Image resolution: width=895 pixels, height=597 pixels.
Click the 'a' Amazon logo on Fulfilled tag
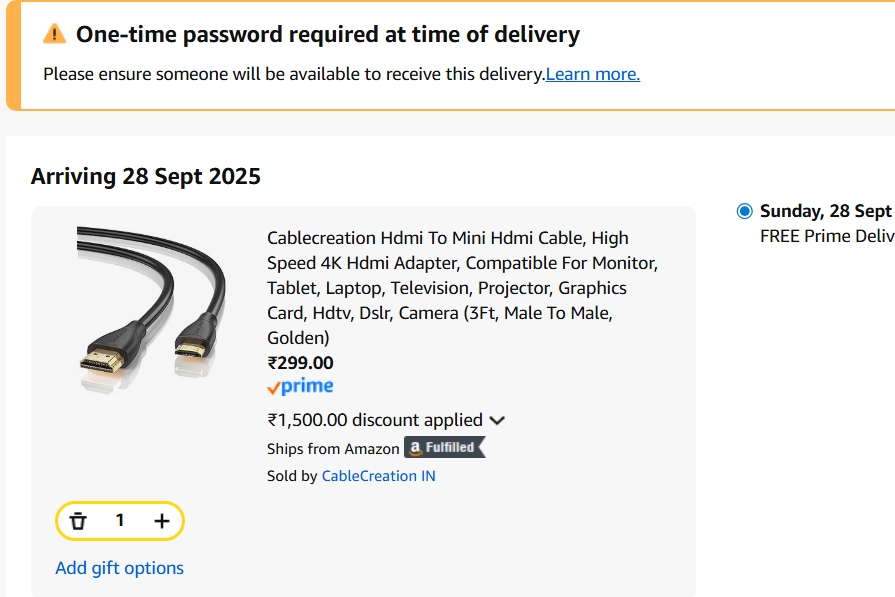417,447
